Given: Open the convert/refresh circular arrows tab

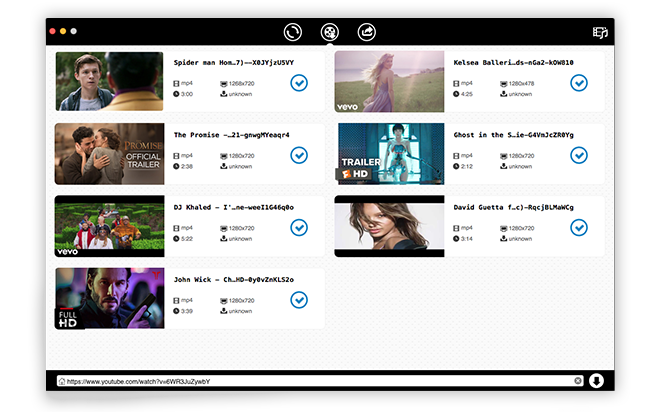Looking at the screenshot, I should coord(293,32).
